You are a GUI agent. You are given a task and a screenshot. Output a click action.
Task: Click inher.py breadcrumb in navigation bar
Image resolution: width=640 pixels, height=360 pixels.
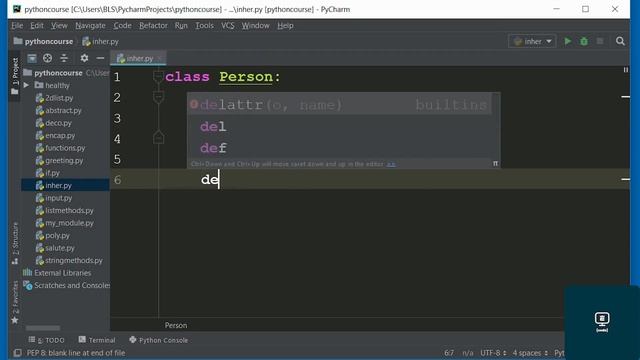click(x=100, y=41)
